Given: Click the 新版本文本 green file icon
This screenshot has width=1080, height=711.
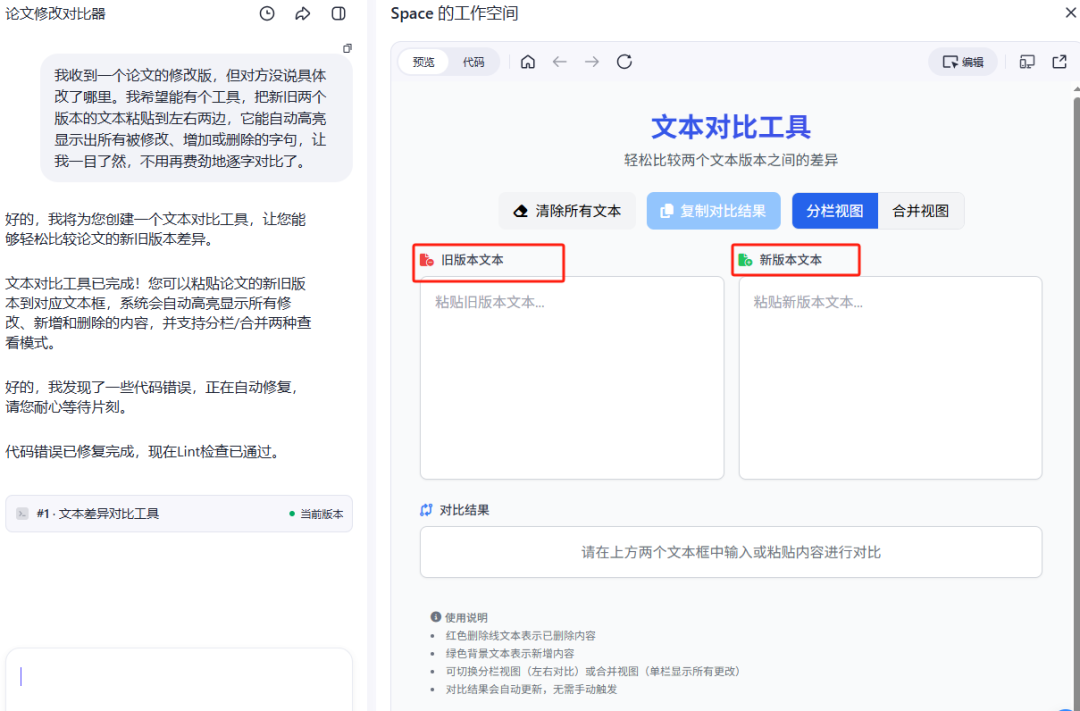Looking at the screenshot, I should pyautogui.click(x=745, y=260).
